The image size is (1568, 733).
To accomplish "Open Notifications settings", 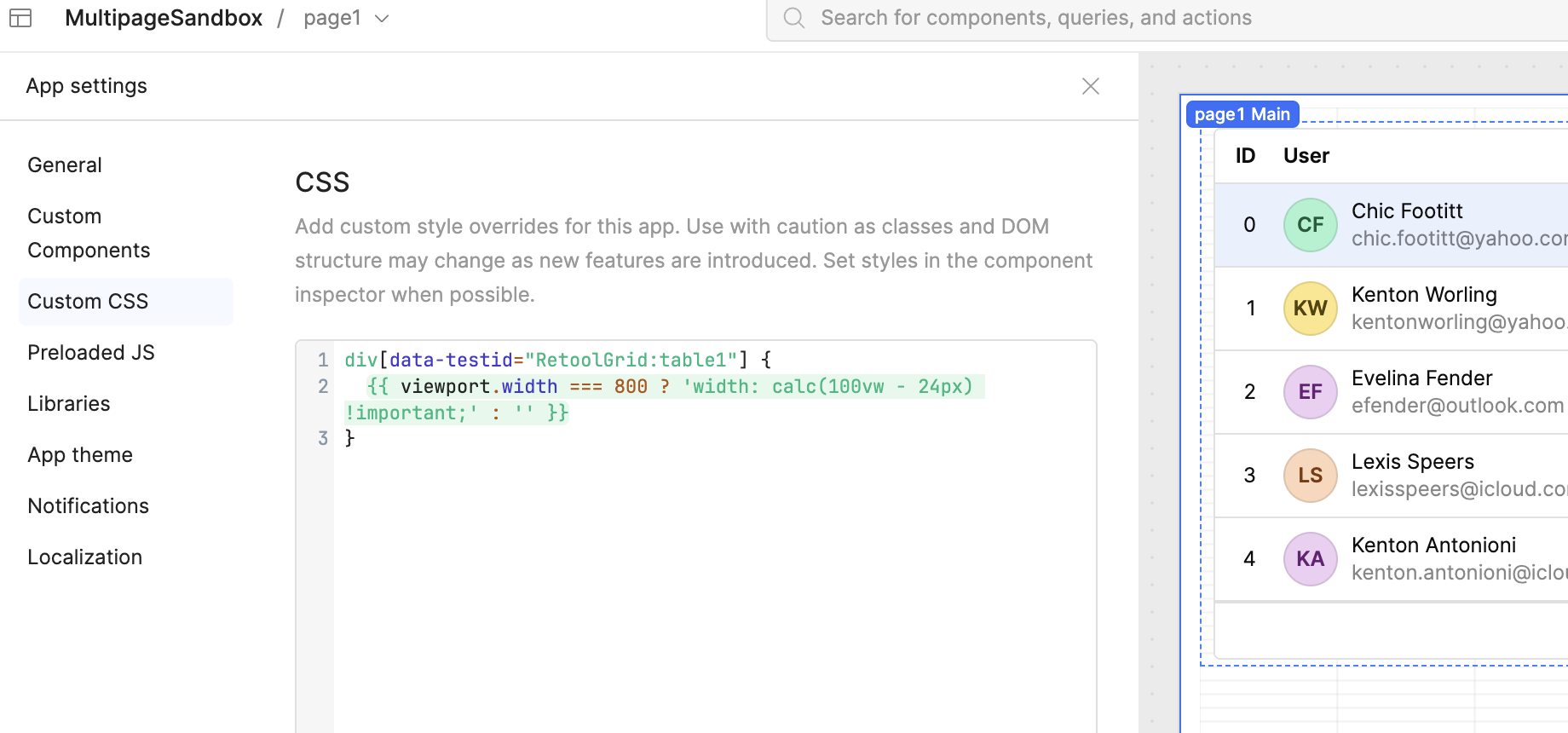I will (89, 506).
